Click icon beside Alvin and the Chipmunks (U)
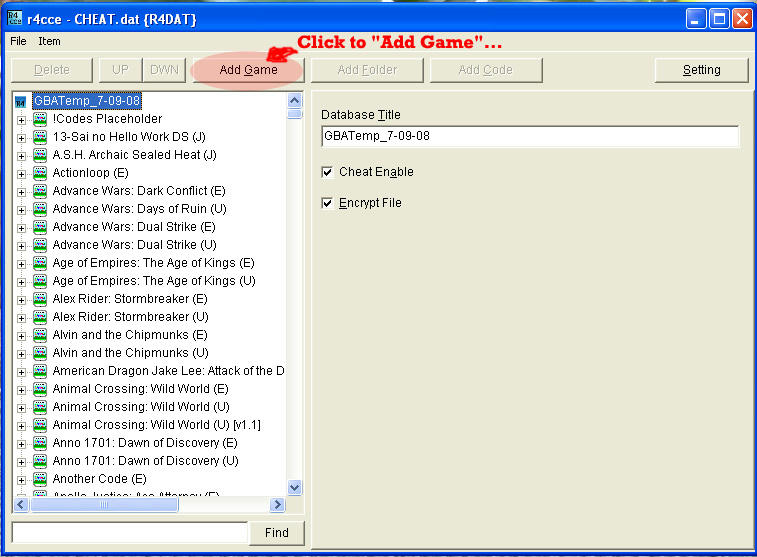 click(40, 353)
